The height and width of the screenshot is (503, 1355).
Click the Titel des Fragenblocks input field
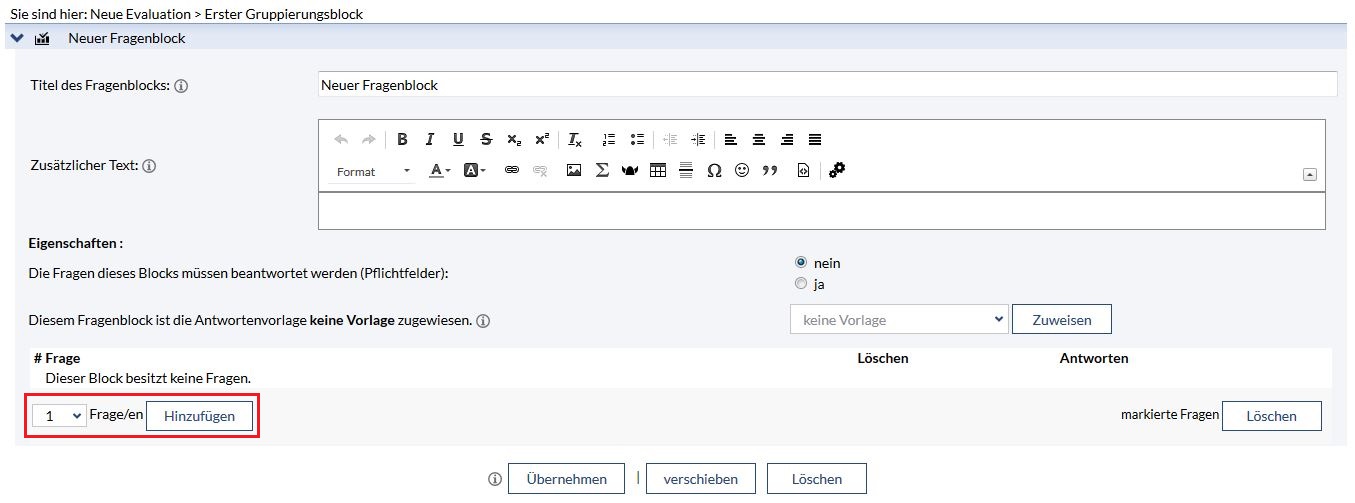826,85
